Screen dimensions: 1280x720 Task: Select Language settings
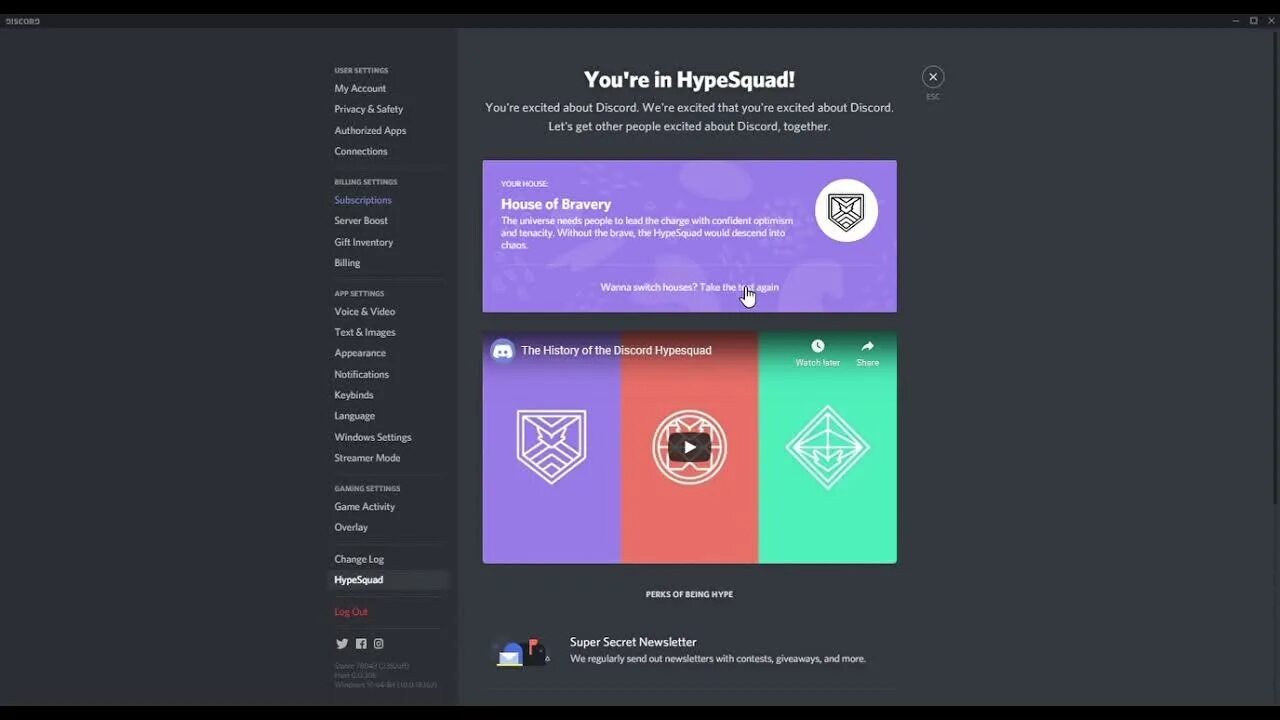tap(354, 416)
